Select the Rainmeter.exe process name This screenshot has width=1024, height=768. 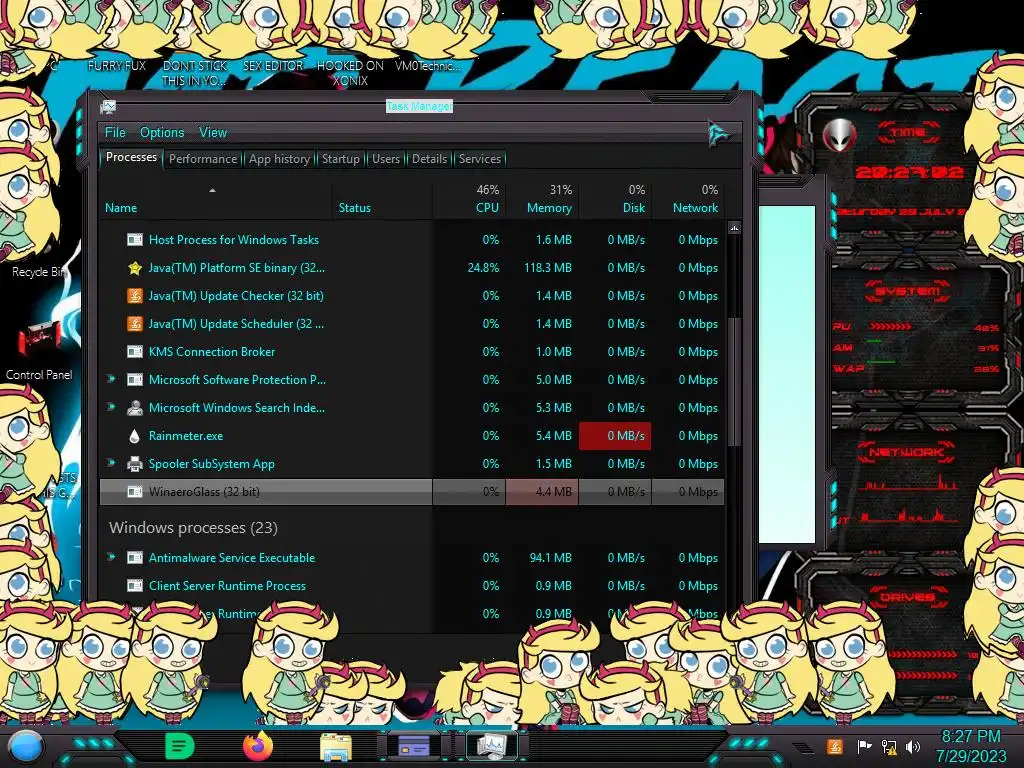pyautogui.click(x=185, y=436)
